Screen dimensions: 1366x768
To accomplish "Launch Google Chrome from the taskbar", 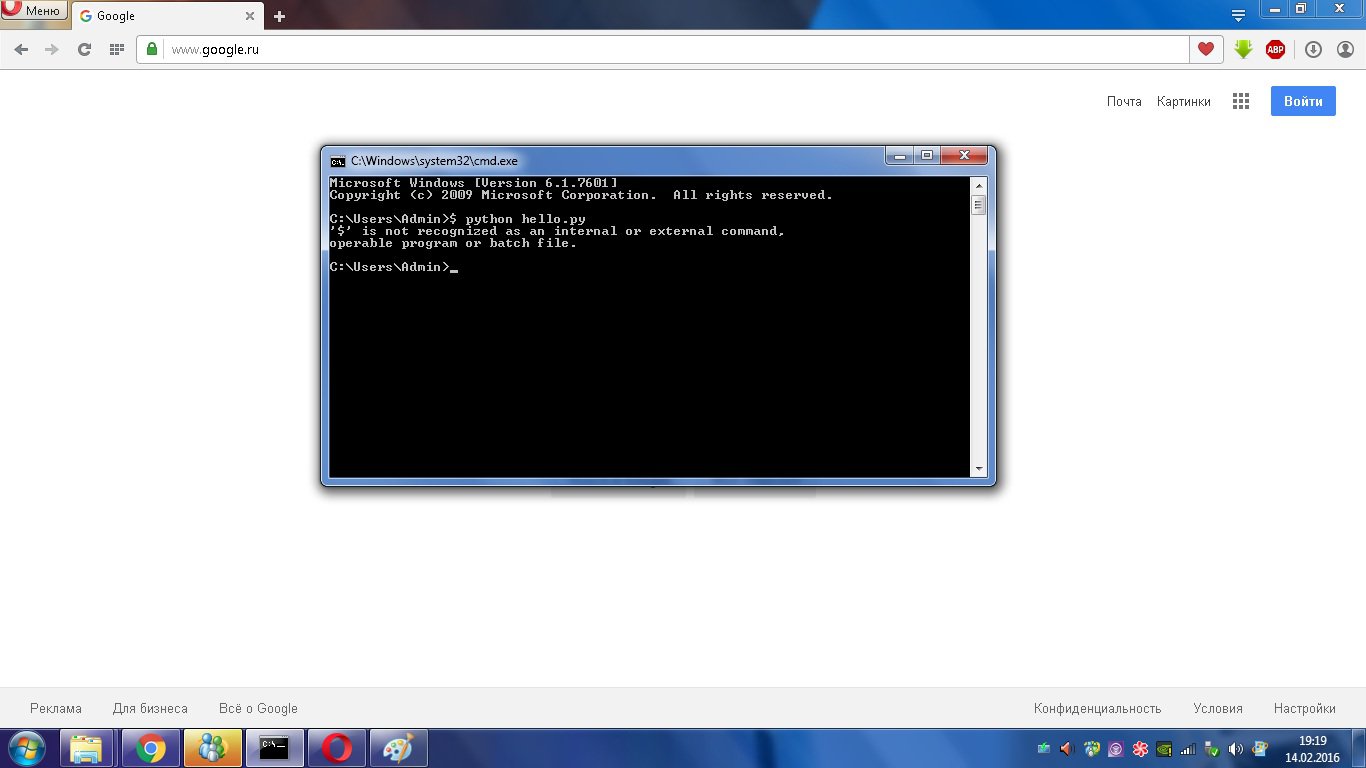I will coord(151,748).
